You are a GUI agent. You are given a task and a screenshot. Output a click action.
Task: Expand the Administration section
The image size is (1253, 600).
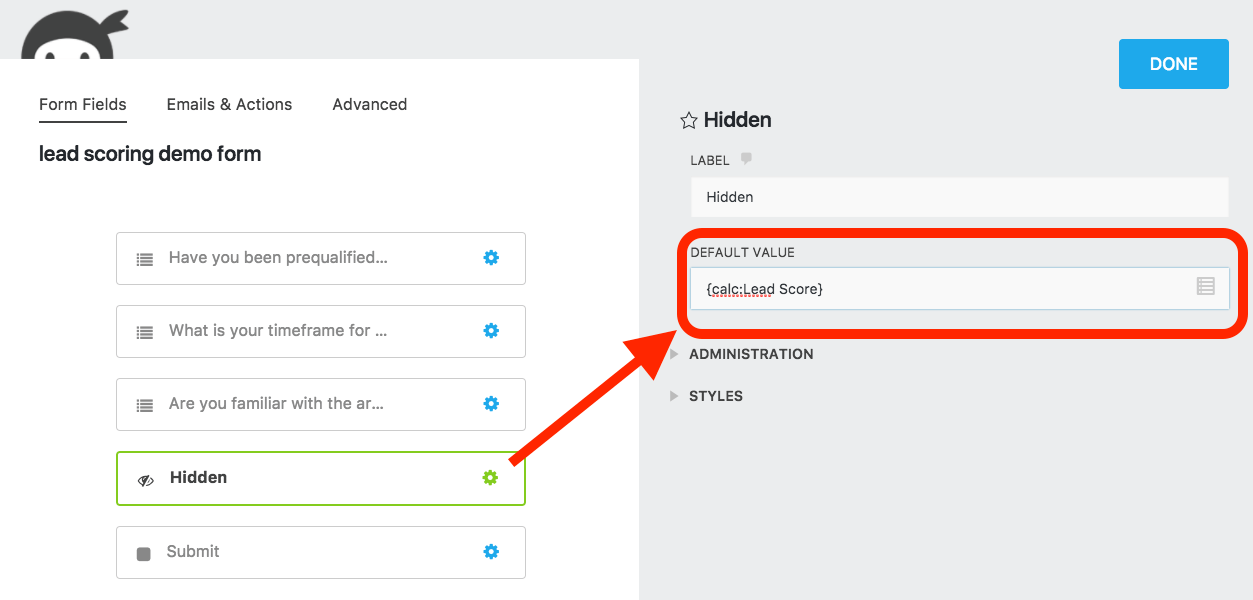point(750,354)
